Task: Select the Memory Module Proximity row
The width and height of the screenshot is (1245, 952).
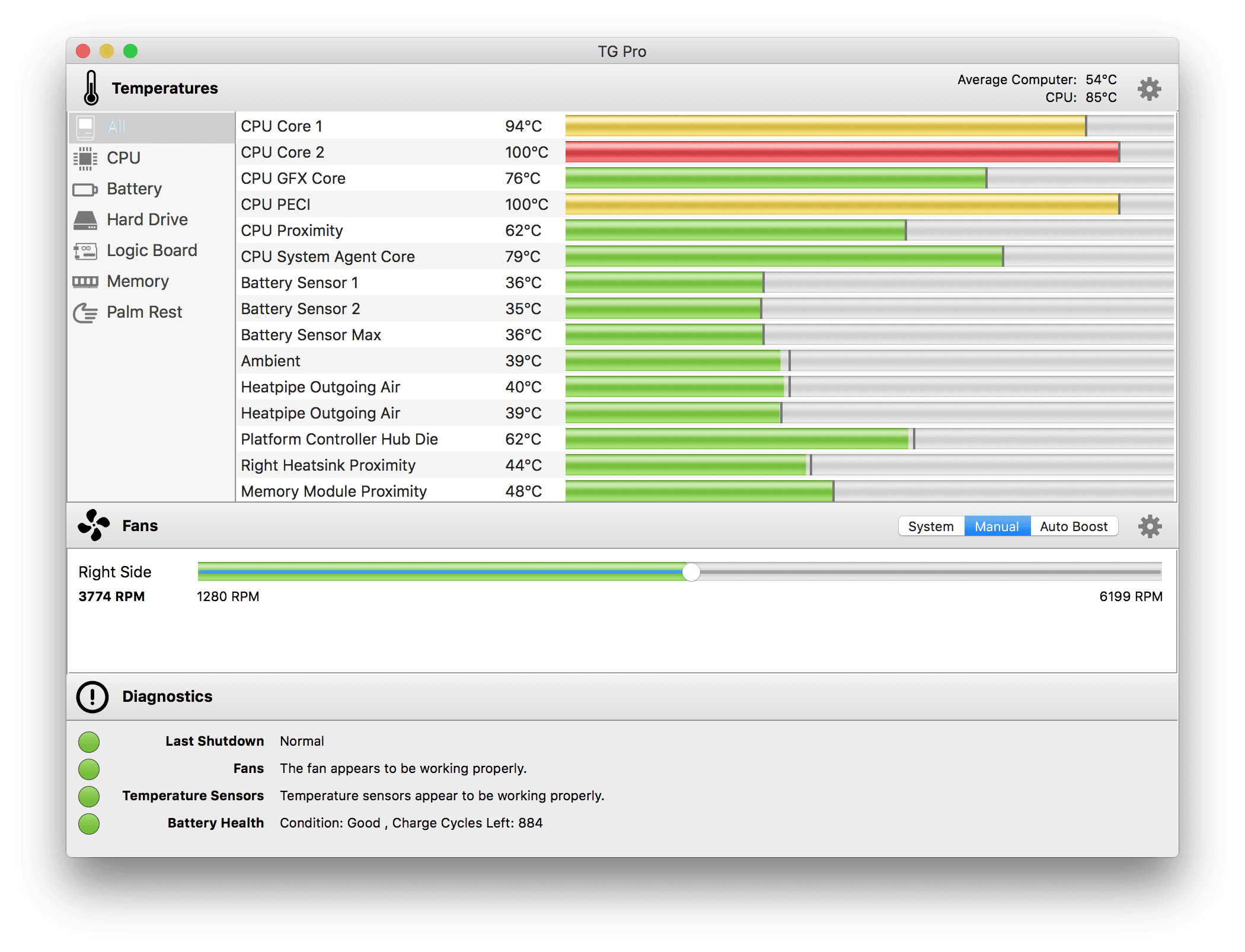Action: click(x=705, y=491)
